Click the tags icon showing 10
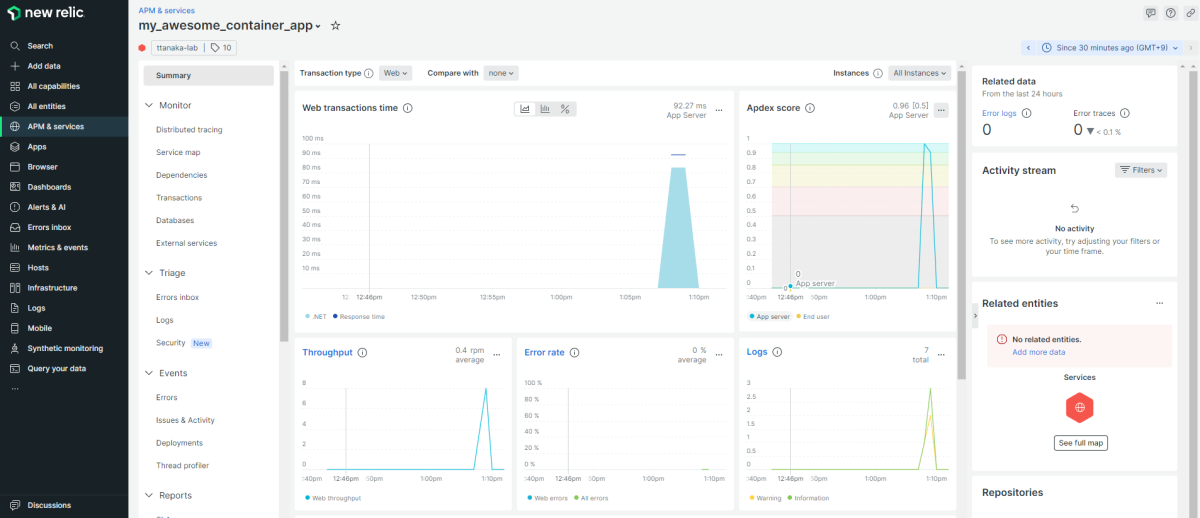This screenshot has width=1200, height=518. pos(221,47)
